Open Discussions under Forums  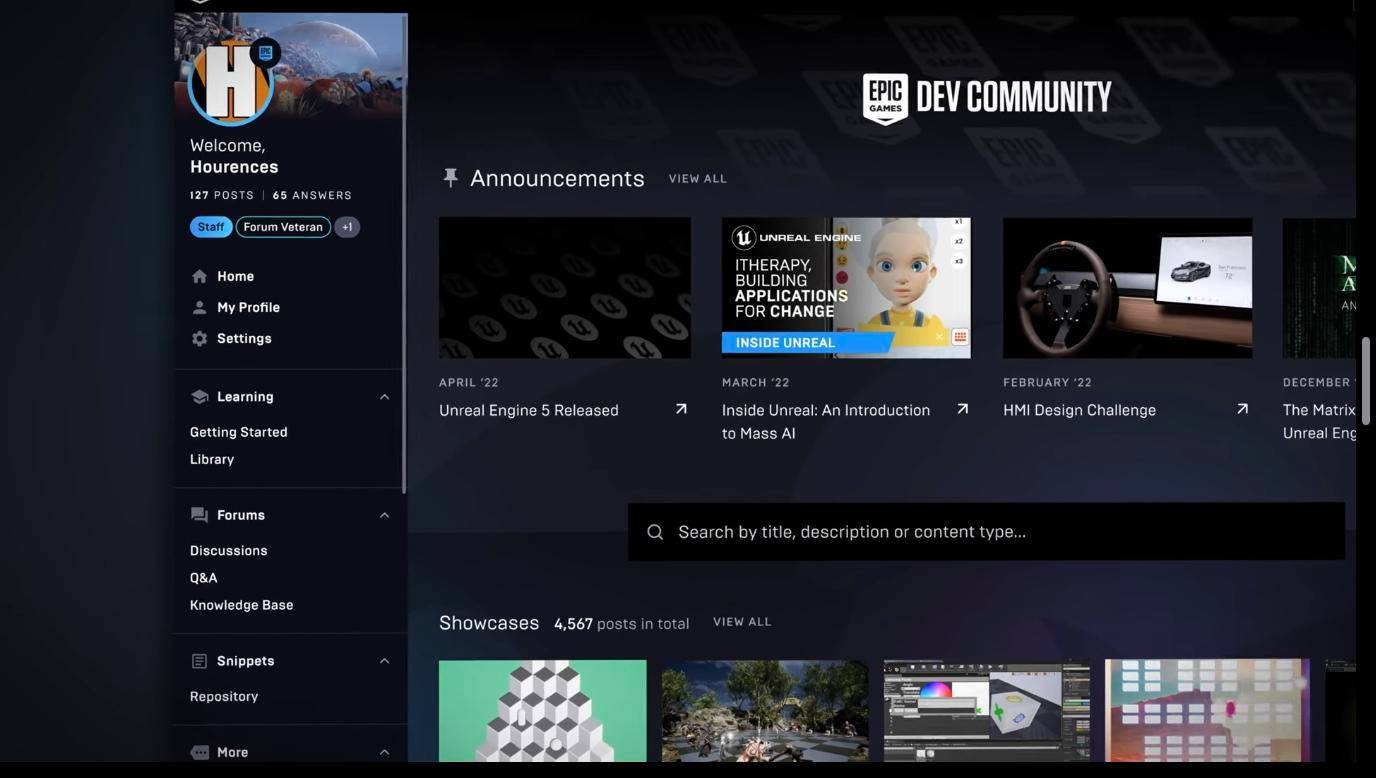coord(229,551)
